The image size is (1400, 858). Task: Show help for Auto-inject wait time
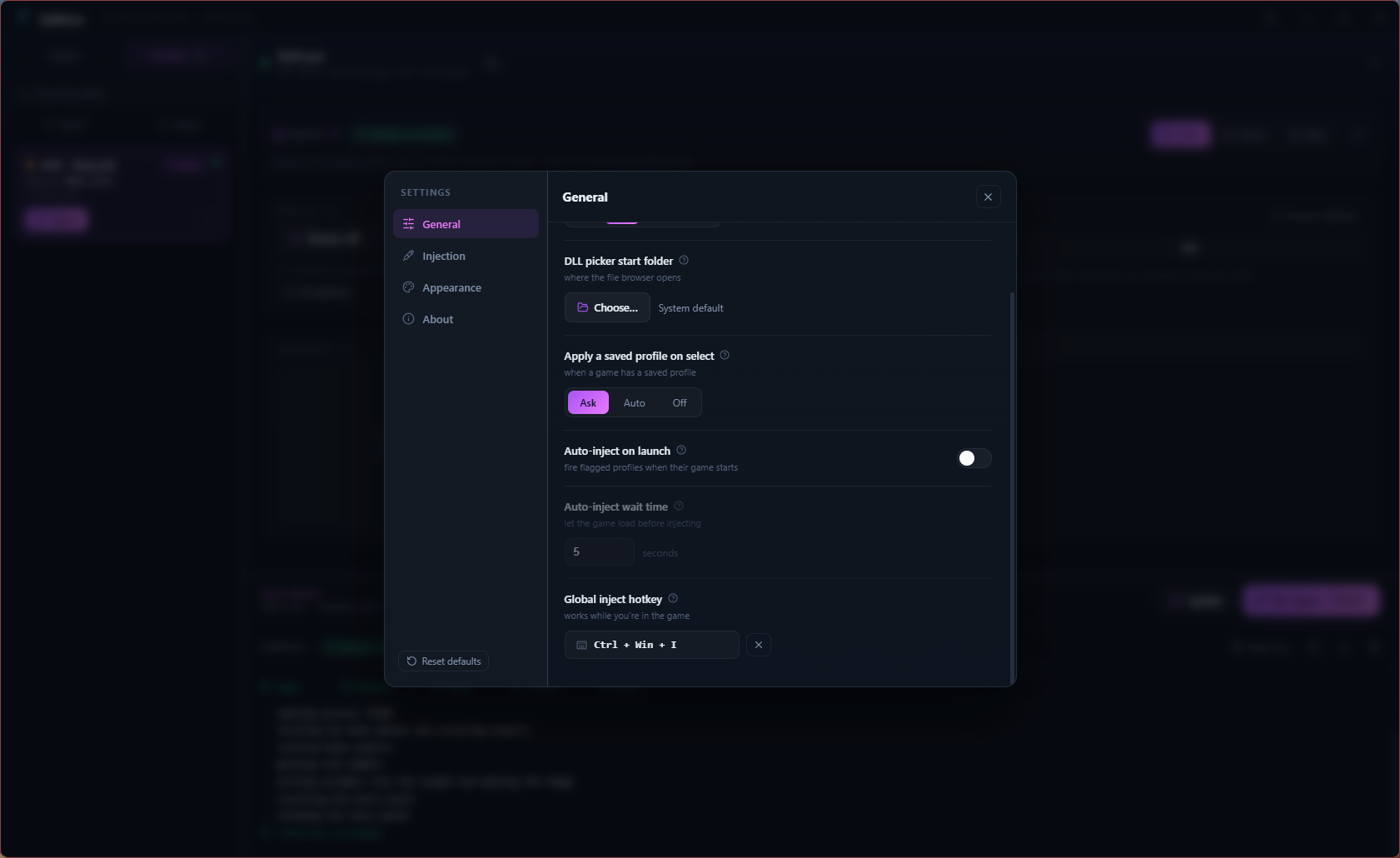679,506
